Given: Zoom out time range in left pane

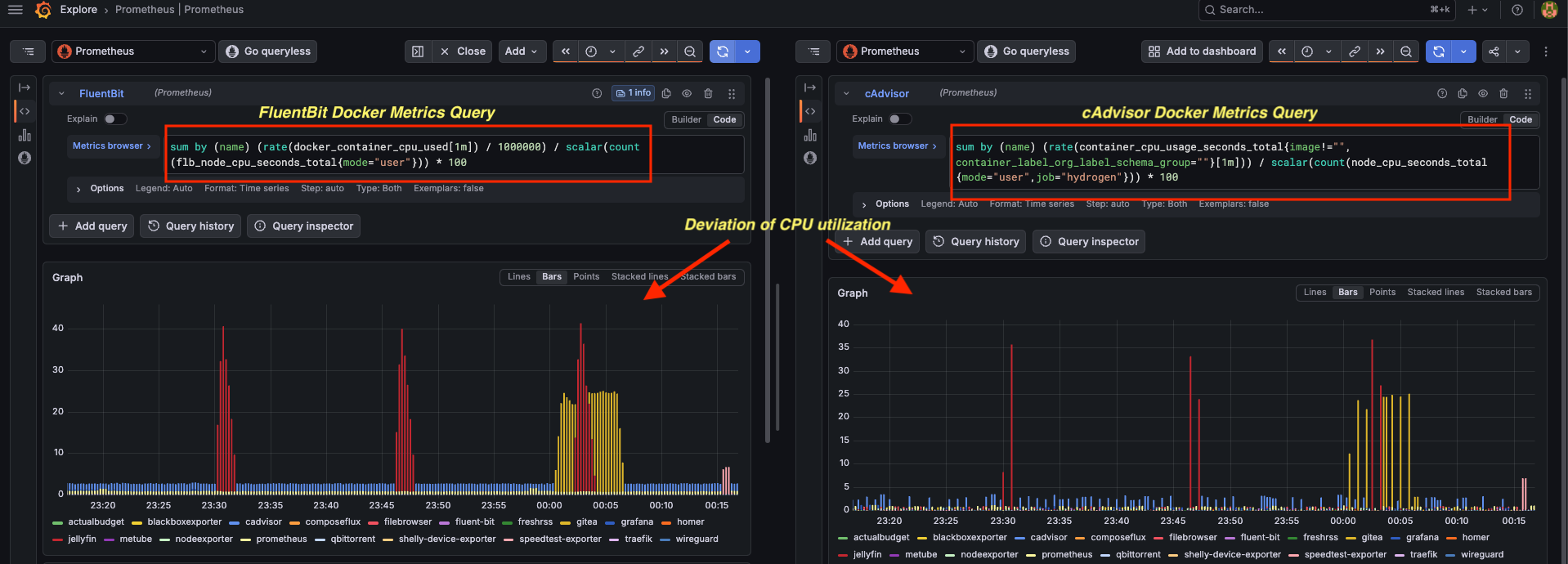Looking at the screenshot, I should pos(690,51).
